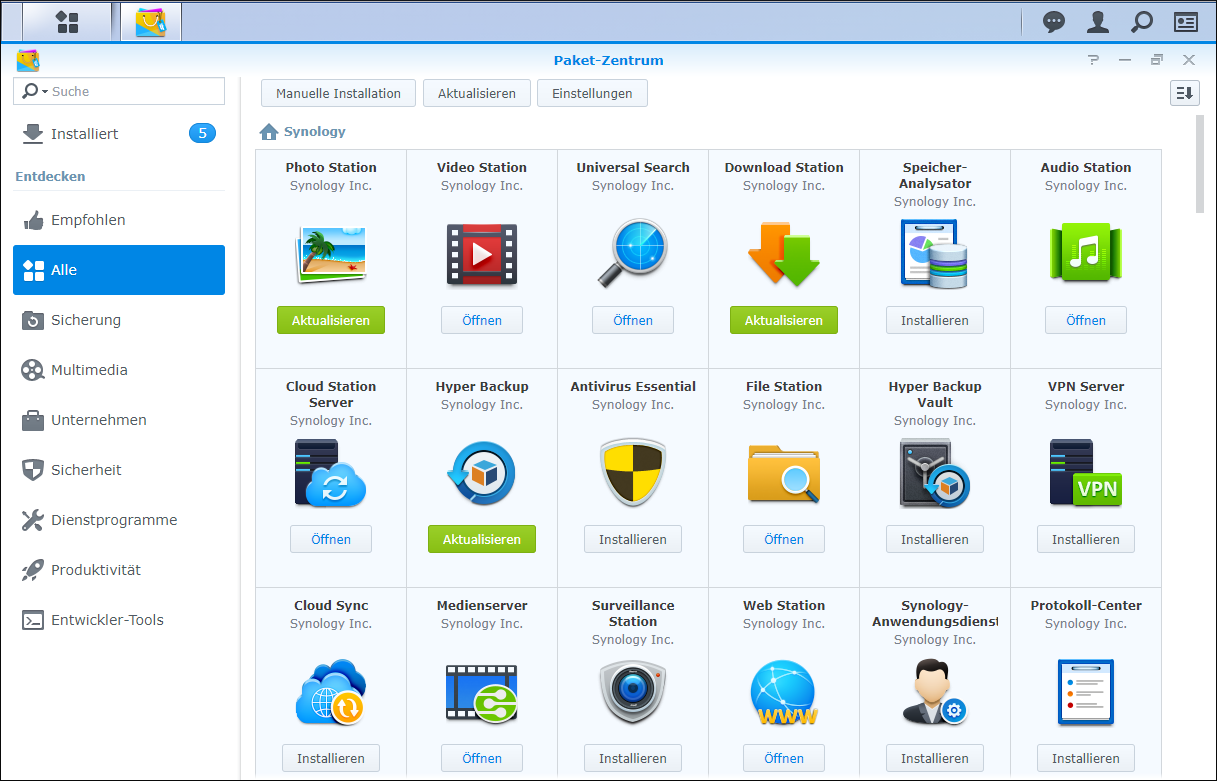The height and width of the screenshot is (781, 1217).
Task: Click the Web Station globe icon
Action: [784, 692]
